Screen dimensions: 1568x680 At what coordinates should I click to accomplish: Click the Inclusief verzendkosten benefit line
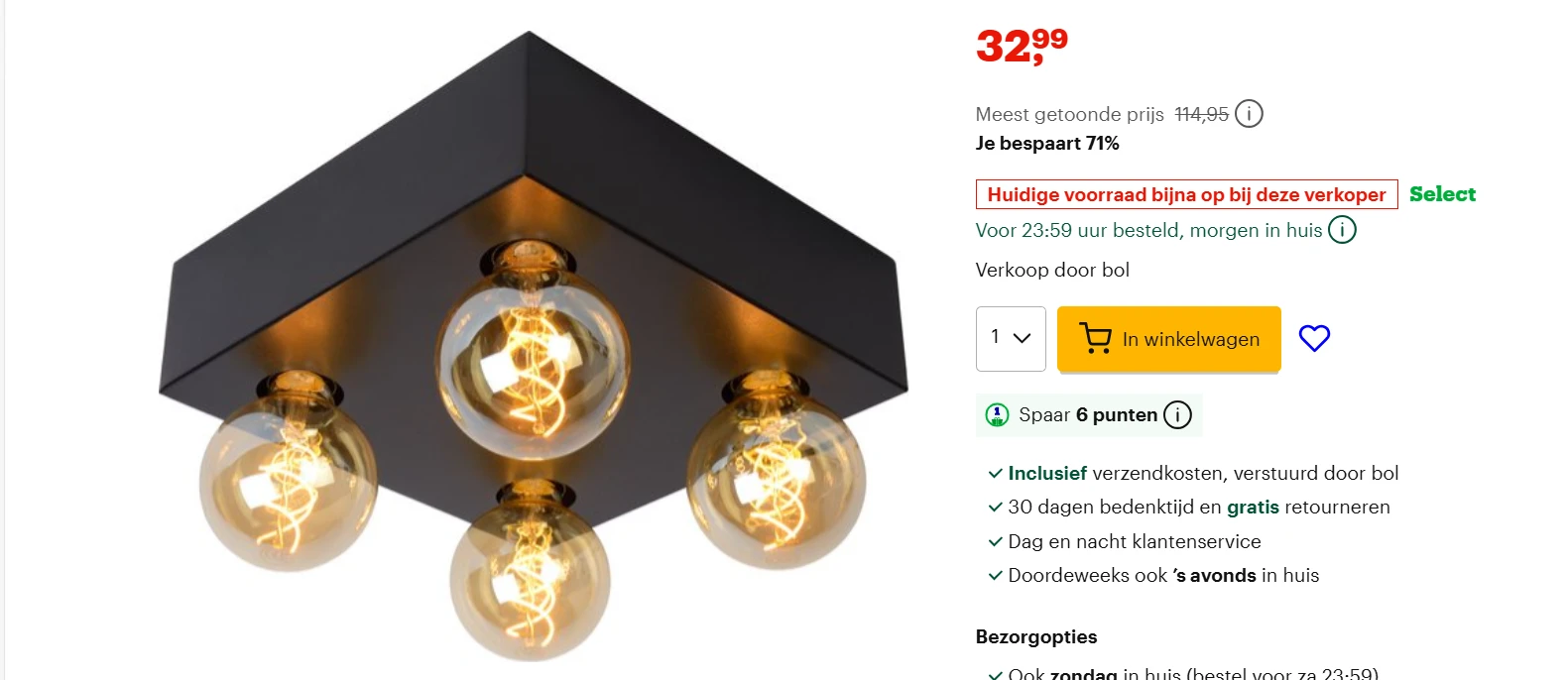tap(1193, 474)
